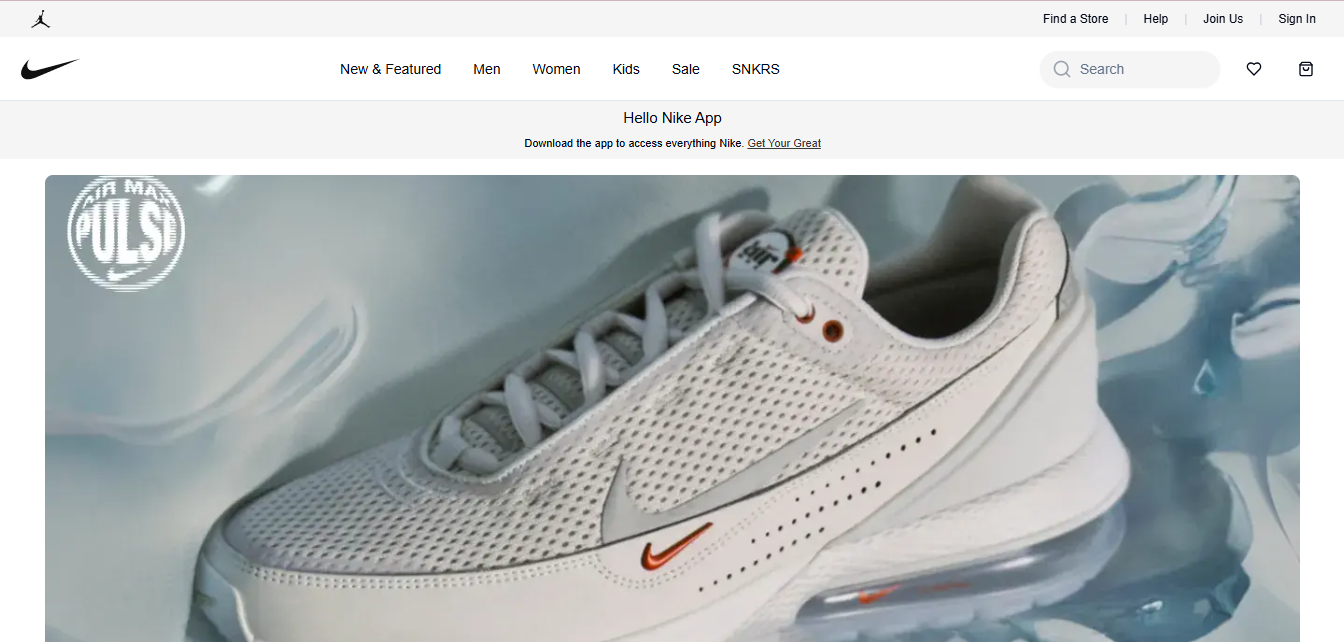View your shopping Bag icon
This screenshot has width=1344, height=642.
click(1305, 69)
